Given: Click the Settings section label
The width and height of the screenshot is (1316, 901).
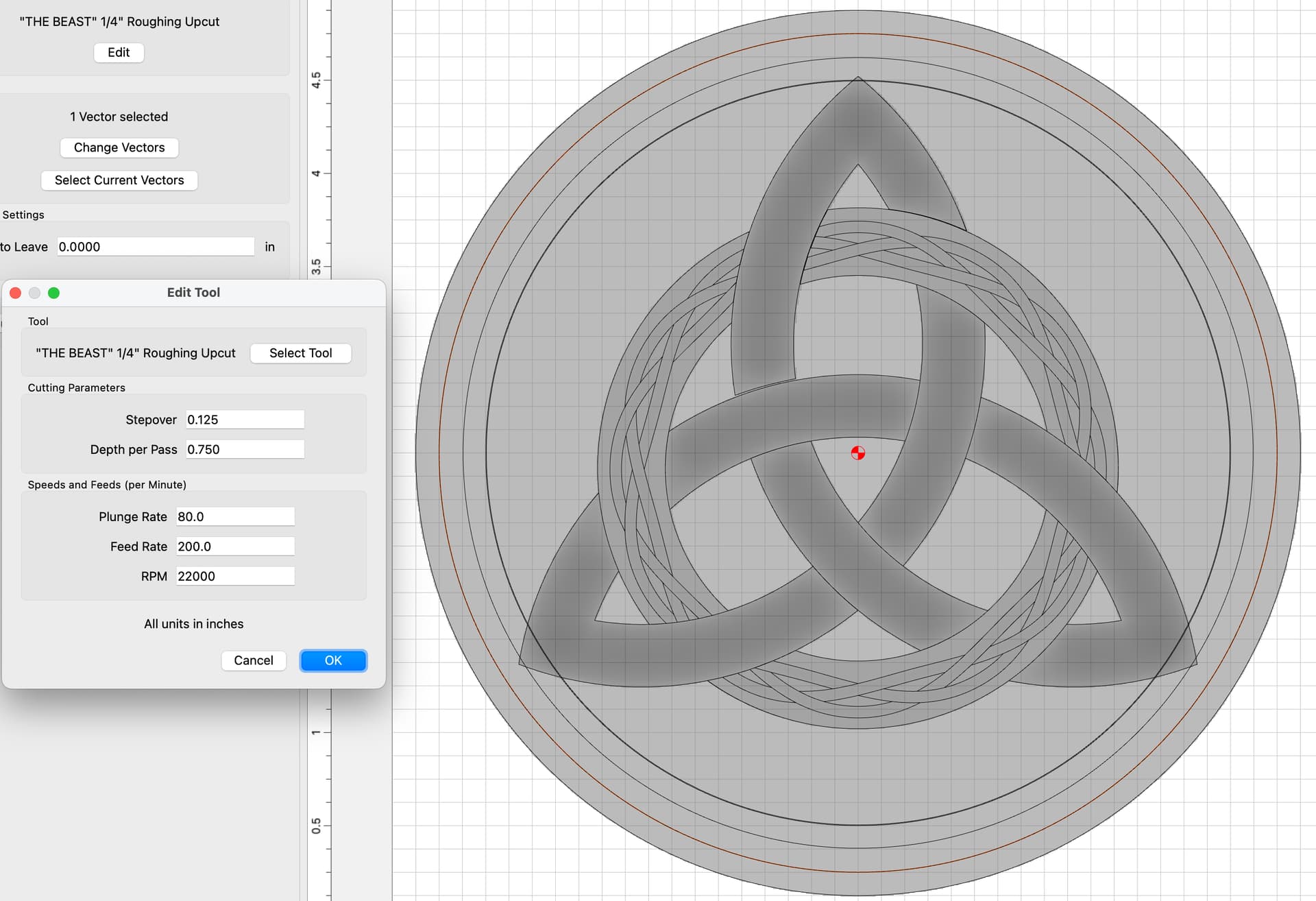Looking at the screenshot, I should click(x=23, y=215).
